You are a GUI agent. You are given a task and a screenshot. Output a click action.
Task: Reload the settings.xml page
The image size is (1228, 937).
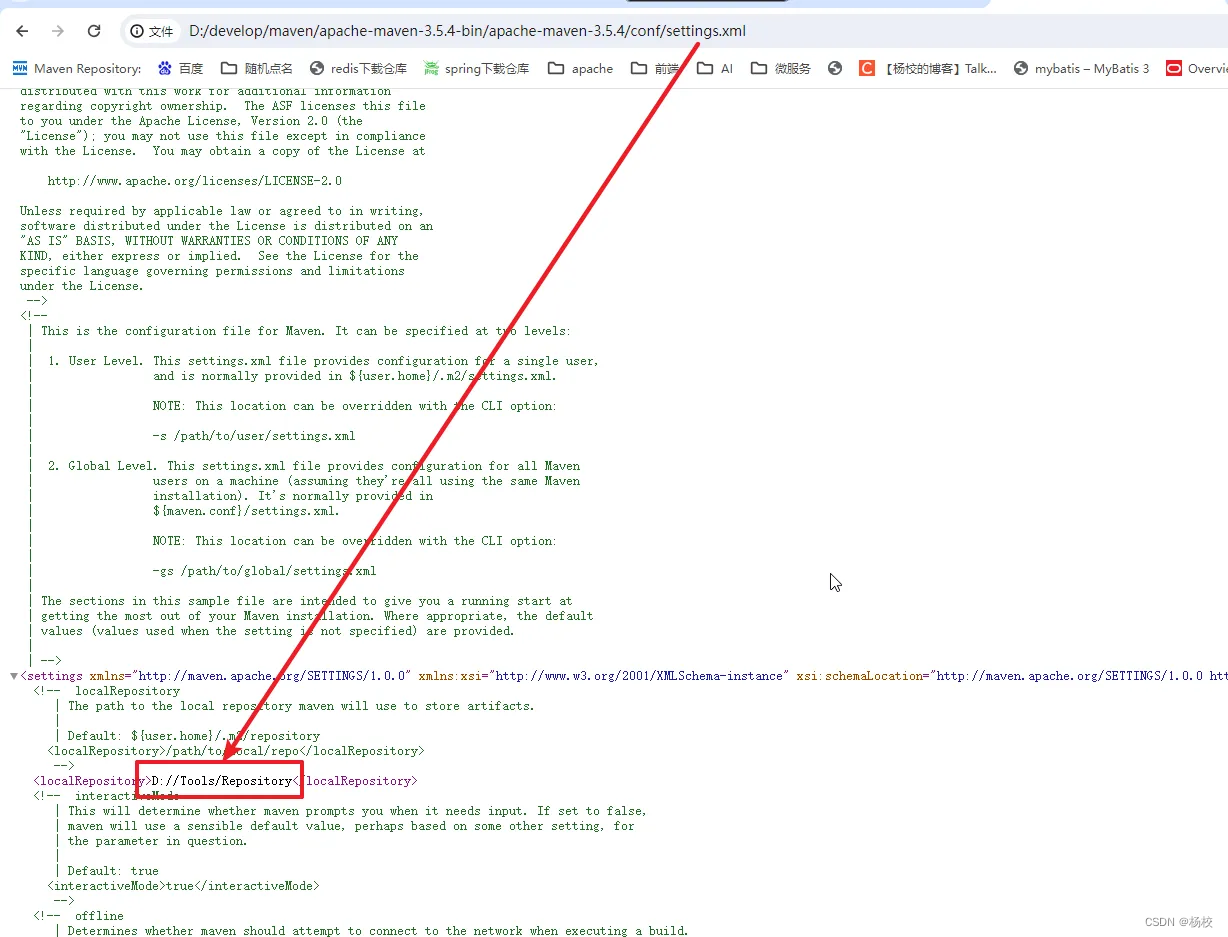pos(94,31)
